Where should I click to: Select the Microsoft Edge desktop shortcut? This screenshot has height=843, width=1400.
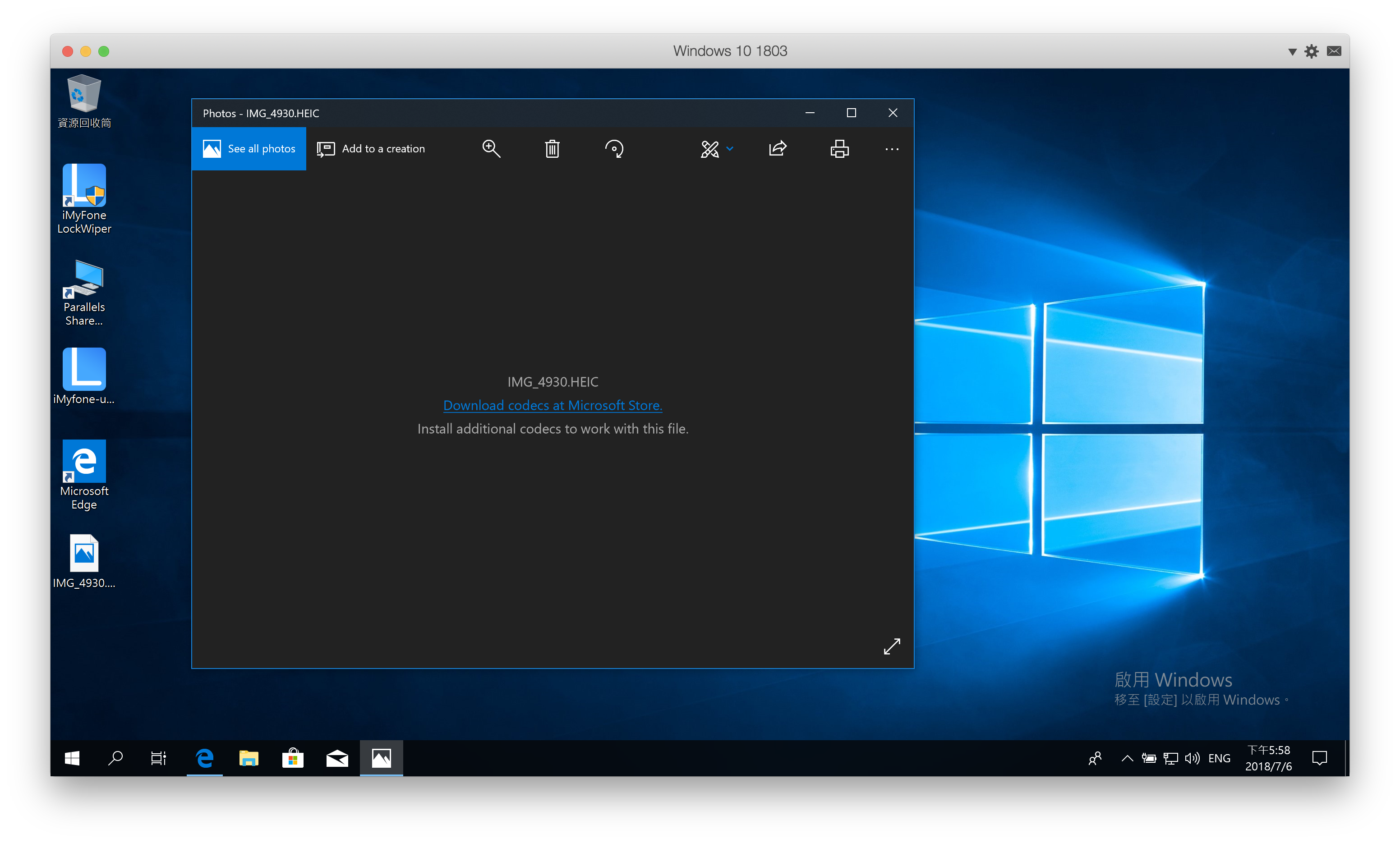pos(84,475)
